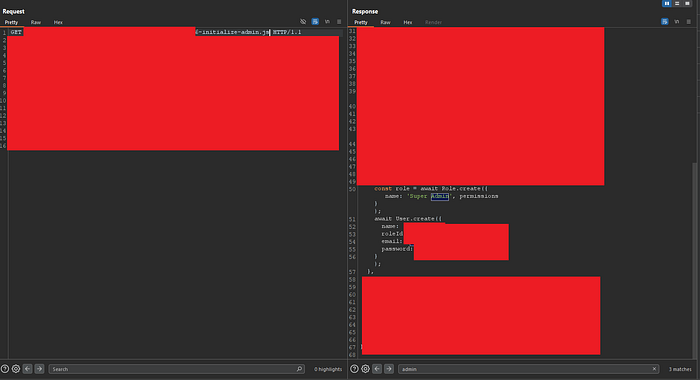Viewport: 700px width, 380px height.
Task: Click 'await User.create({' code line
Action: [408, 219]
